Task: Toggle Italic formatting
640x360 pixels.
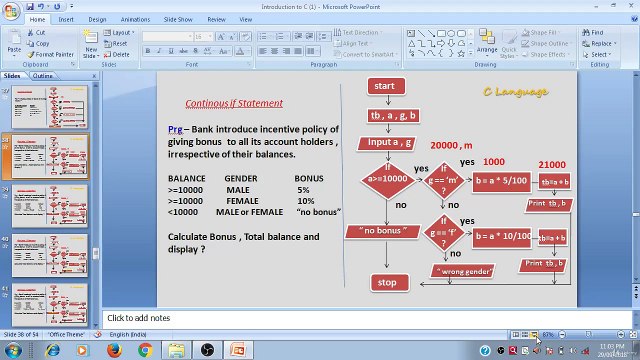Action: point(159,51)
